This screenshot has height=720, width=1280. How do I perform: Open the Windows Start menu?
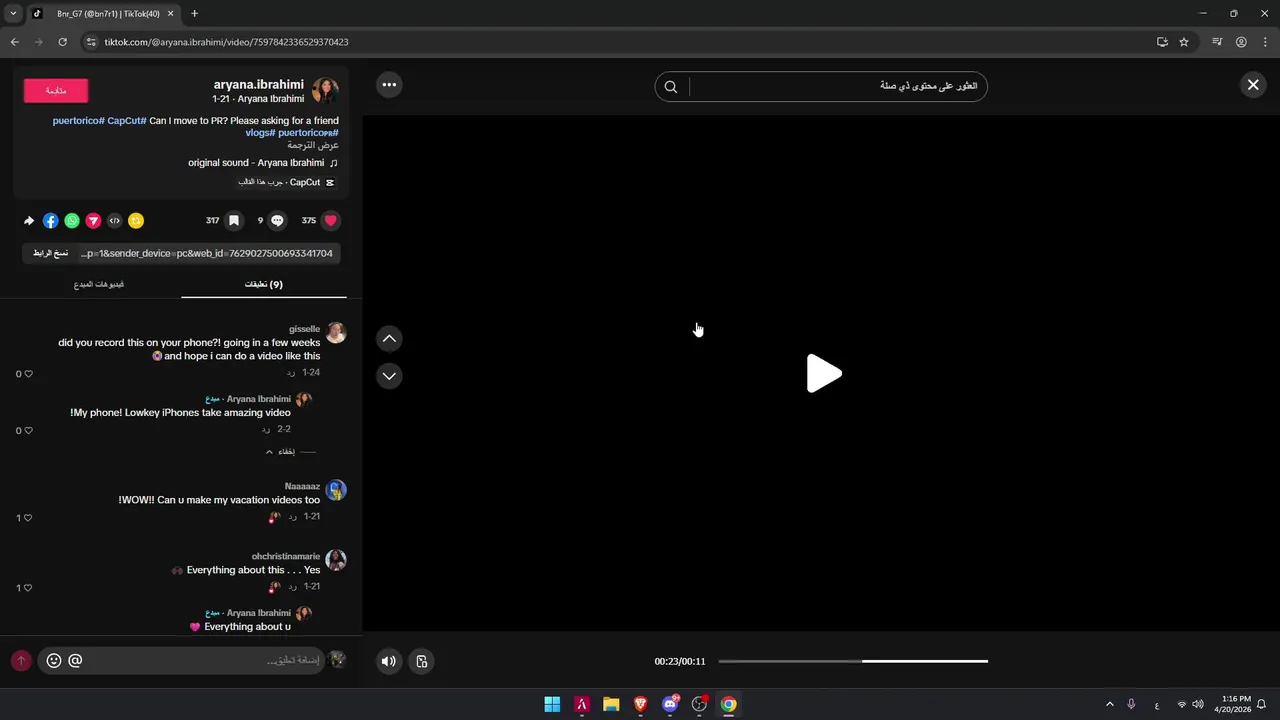click(x=552, y=704)
